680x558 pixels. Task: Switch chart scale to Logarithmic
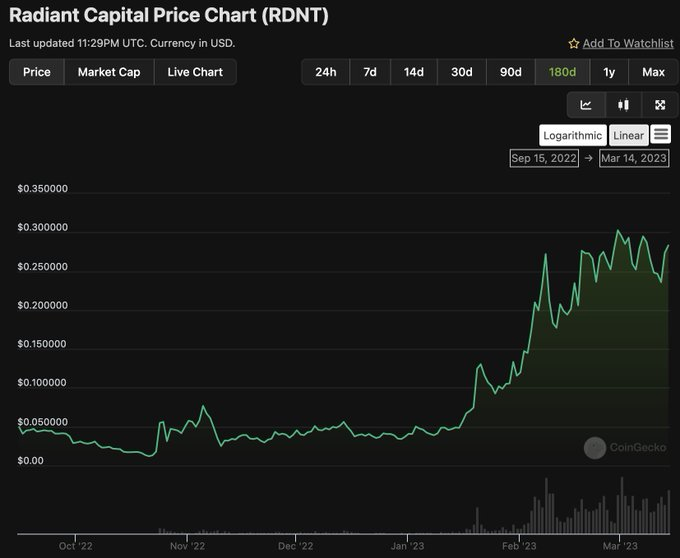click(x=572, y=135)
